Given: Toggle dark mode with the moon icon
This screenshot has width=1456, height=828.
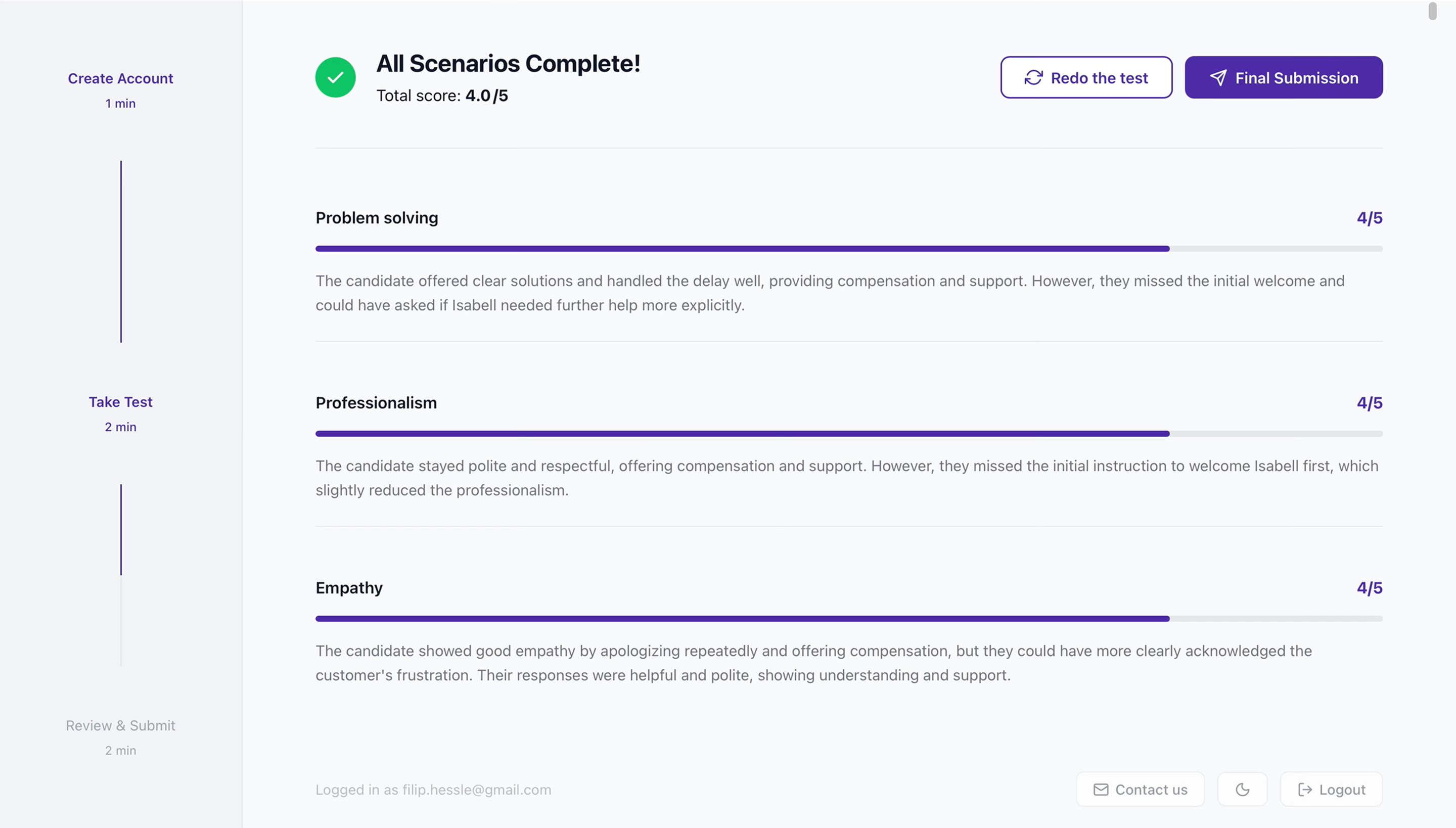Looking at the screenshot, I should (x=1242, y=790).
